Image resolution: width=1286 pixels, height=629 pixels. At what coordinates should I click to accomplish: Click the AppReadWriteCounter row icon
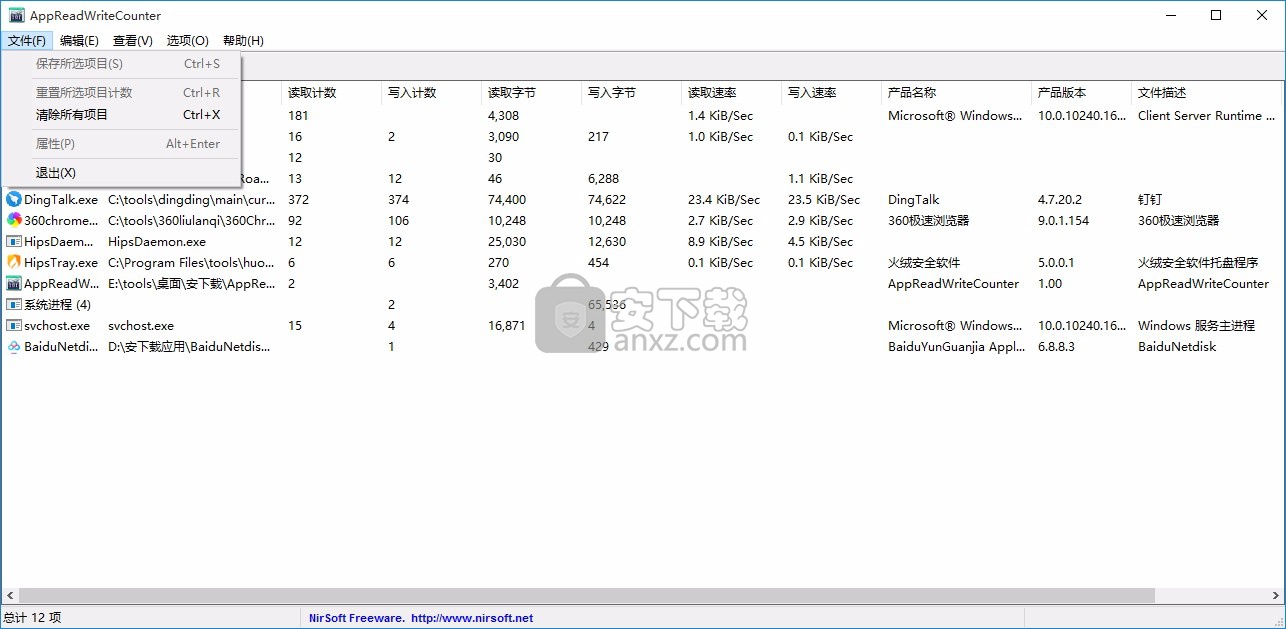coord(14,284)
